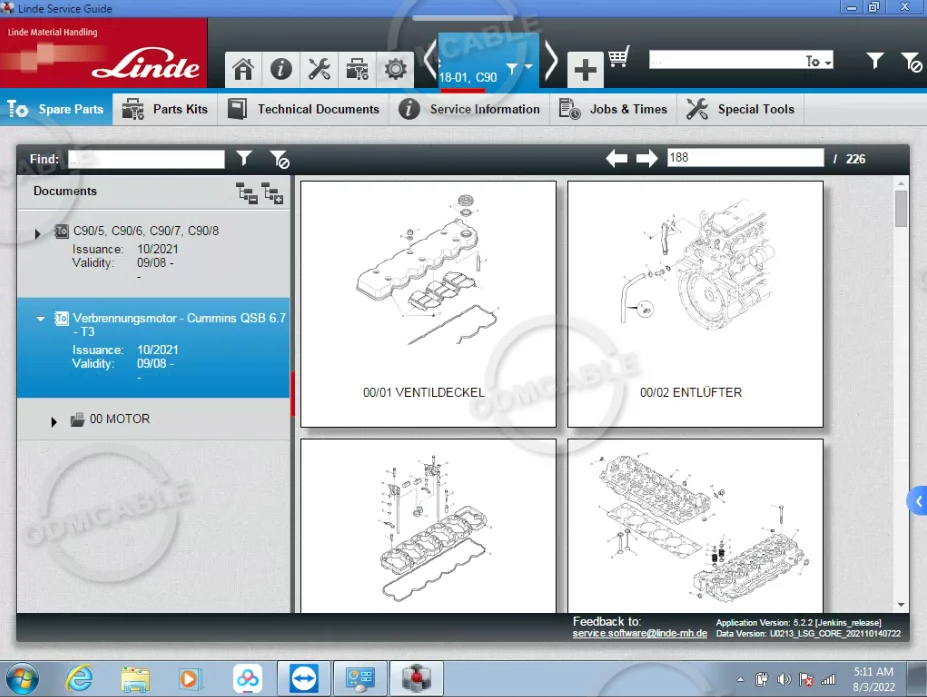
Task: Collapse the Verbrennungsmotor Cummins QSB 6.7 document
Action: 40,319
